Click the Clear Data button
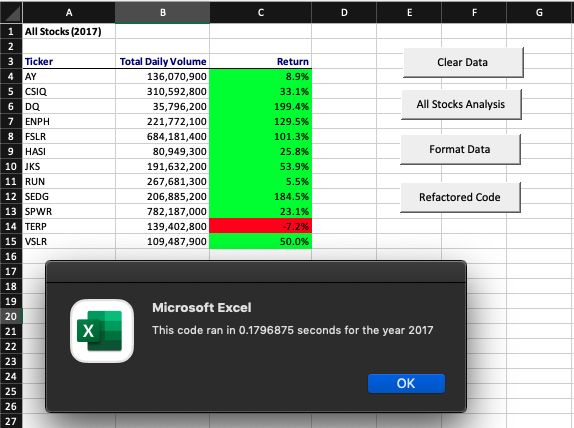The width and height of the screenshot is (574, 428). [x=463, y=62]
